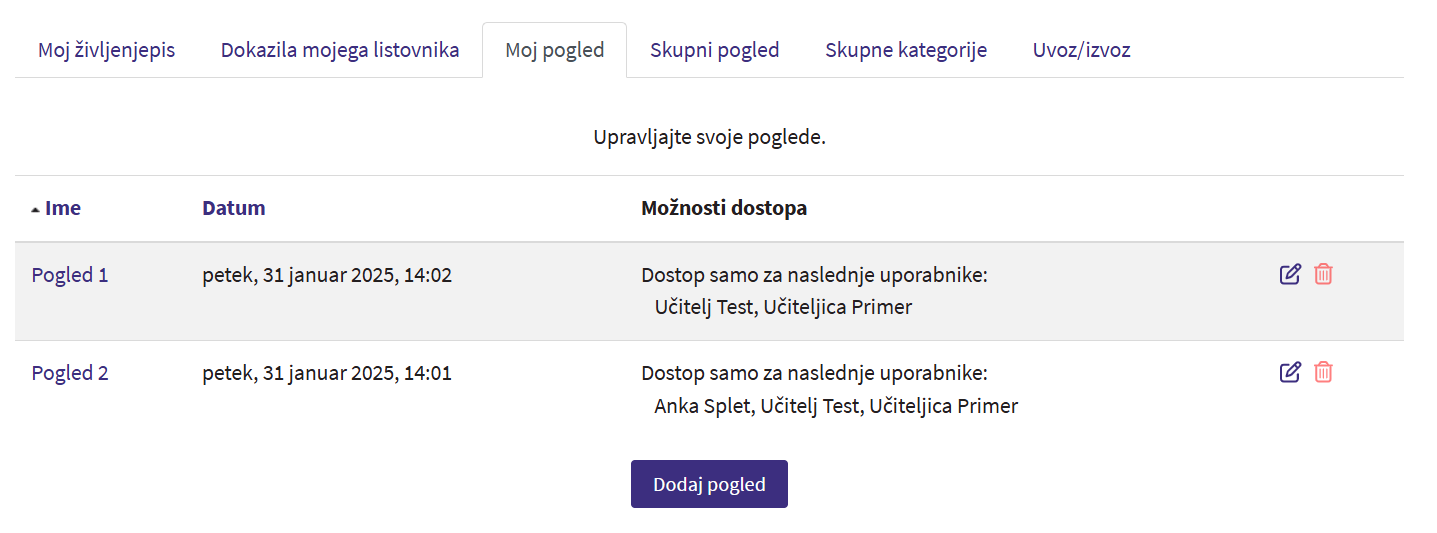Open the edit pencil icon for Pogled 2
The width and height of the screenshot is (1437, 533).
(x=1290, y=372)
